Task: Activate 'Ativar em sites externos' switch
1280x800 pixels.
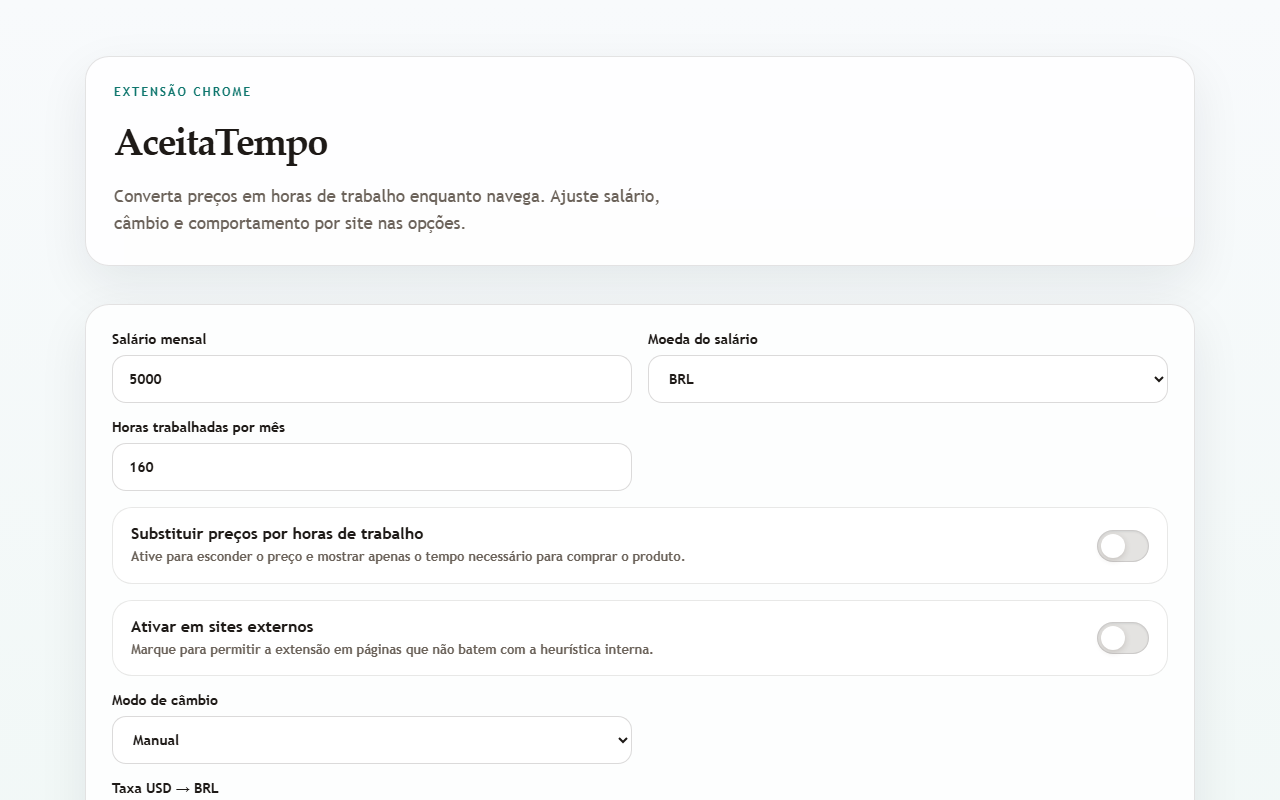Action: tap(1122, 638)
